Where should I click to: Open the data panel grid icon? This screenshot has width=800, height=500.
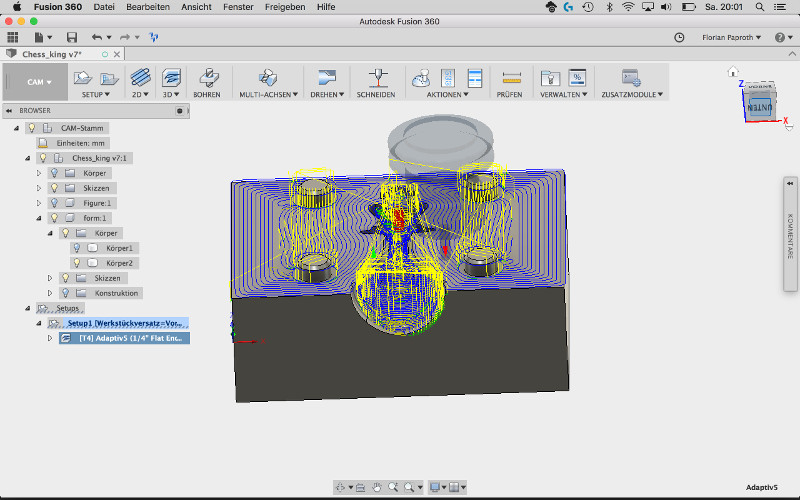pyautogui.click(x=14, y=37)
